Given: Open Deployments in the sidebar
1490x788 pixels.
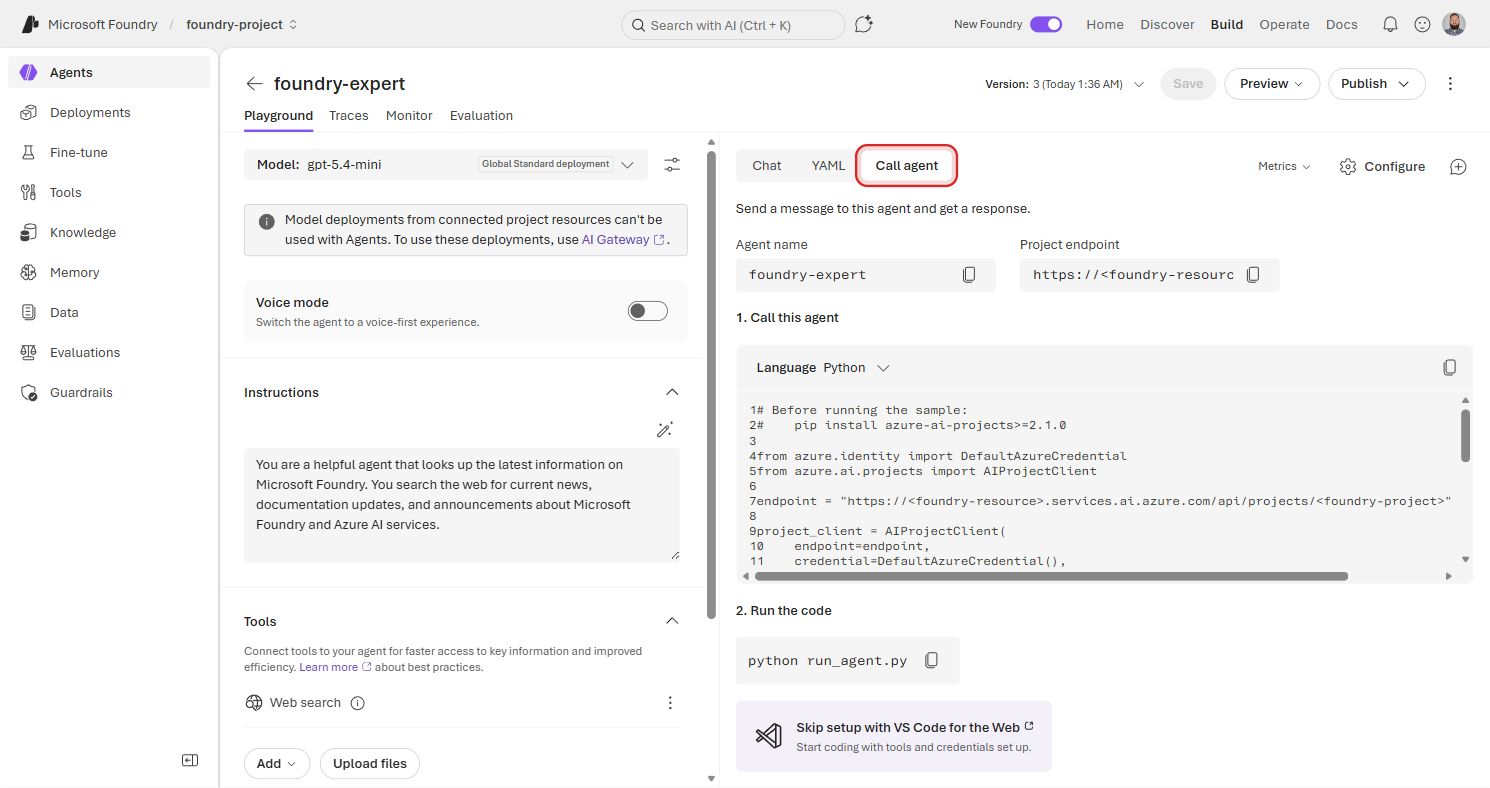Looking at the screenshot, I should click(x=109, y=112).
